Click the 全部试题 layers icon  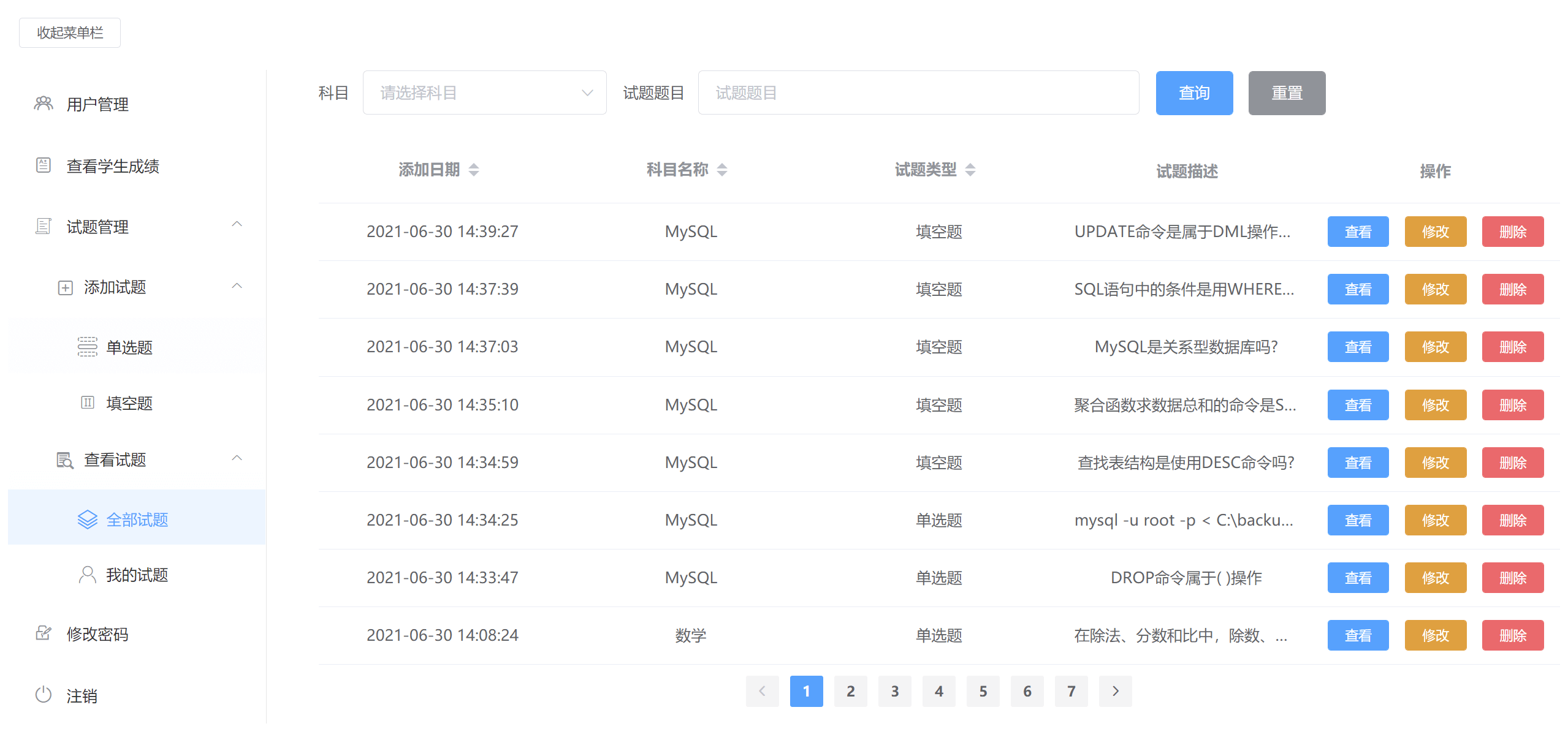(88, 519)
